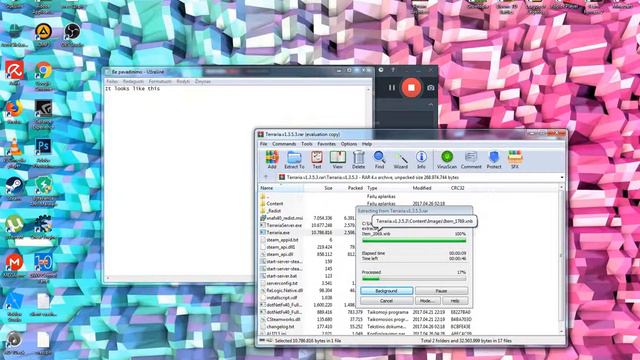Open the Formatas menu in Notepad

point(160,81)
